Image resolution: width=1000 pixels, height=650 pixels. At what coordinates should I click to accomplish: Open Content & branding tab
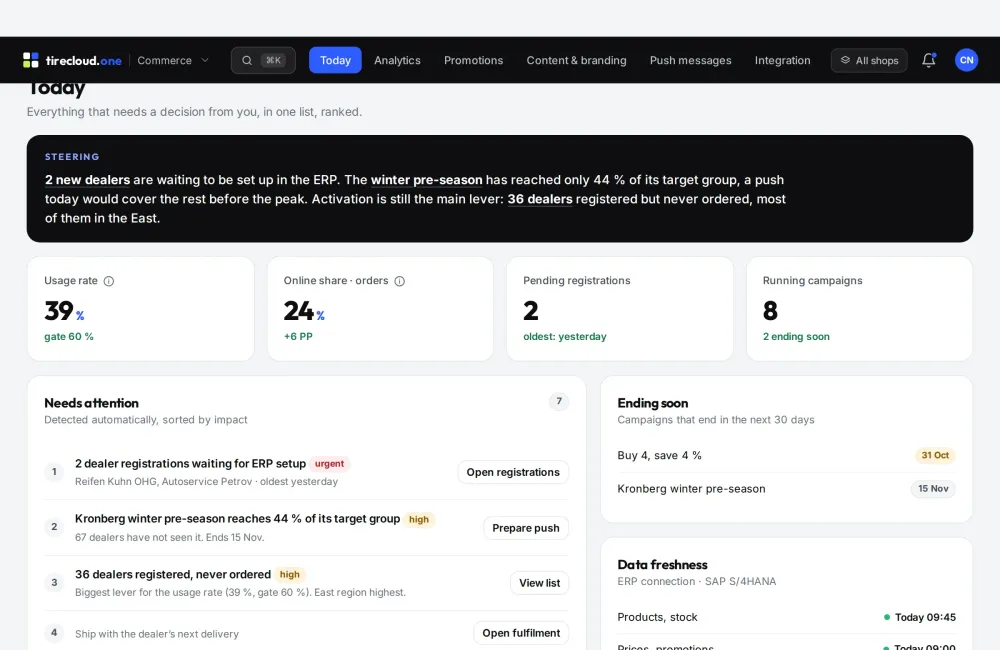[x=576, y=60]
